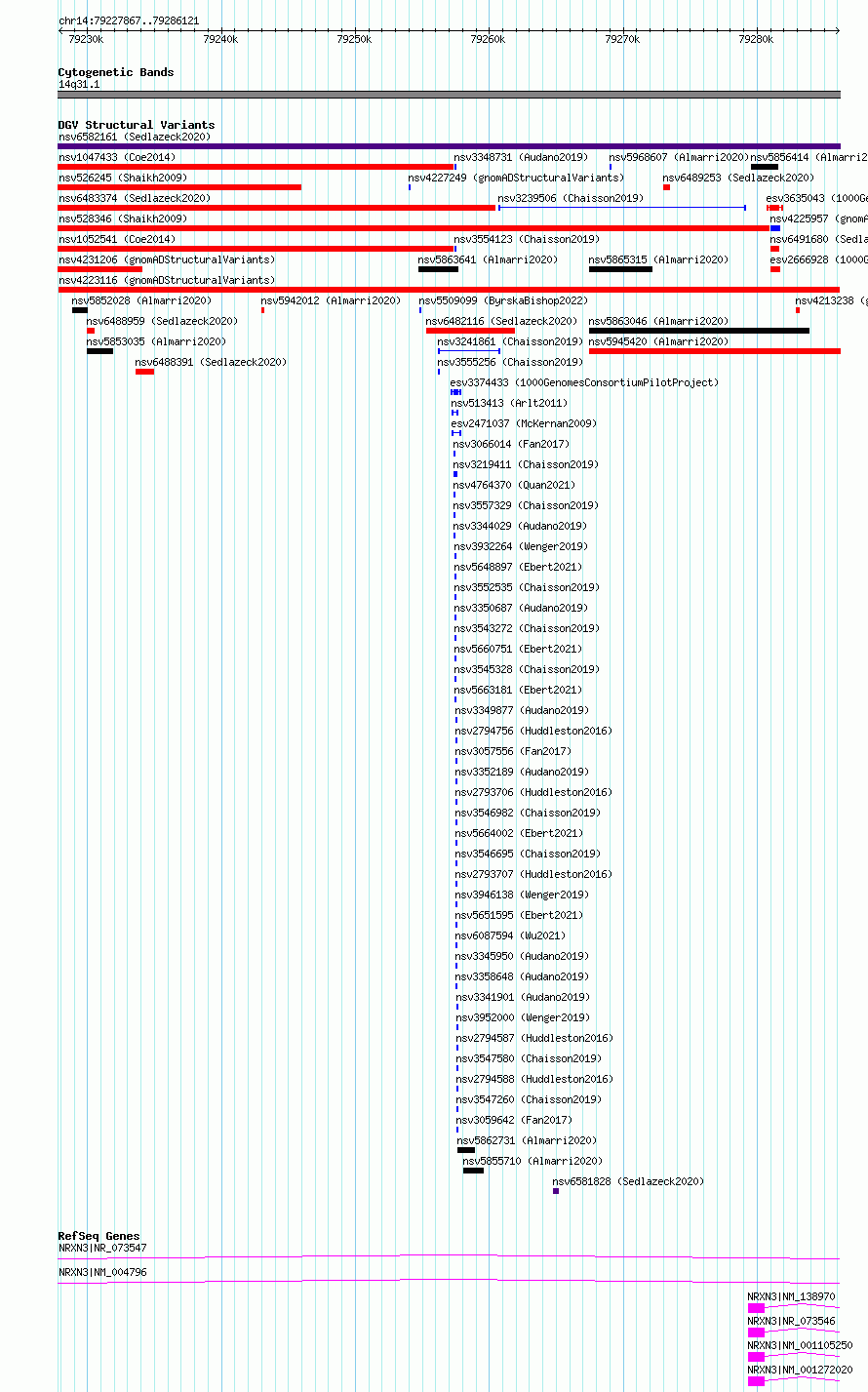Select the nsv3059642 (Fan2017) label
Screen dimensions: 868x1392
[515, 1121]
